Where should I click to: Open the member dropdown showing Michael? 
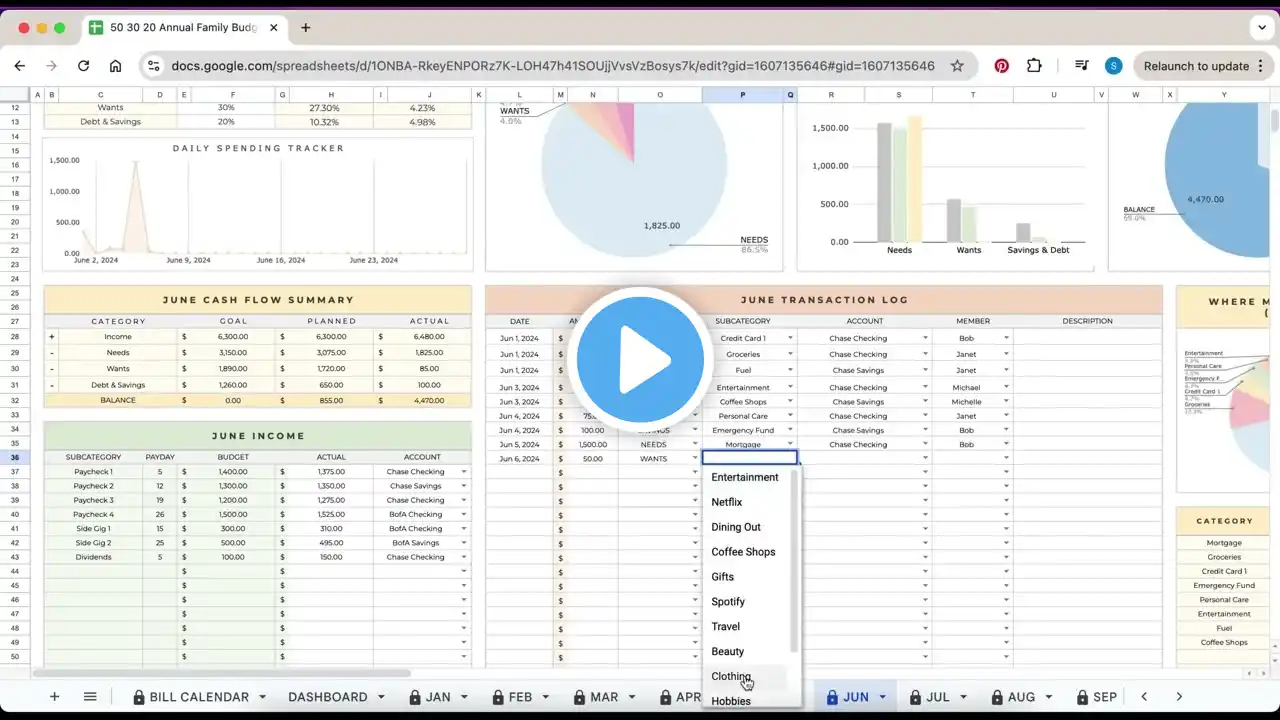pyautogui.click(x=1006, y=387)
